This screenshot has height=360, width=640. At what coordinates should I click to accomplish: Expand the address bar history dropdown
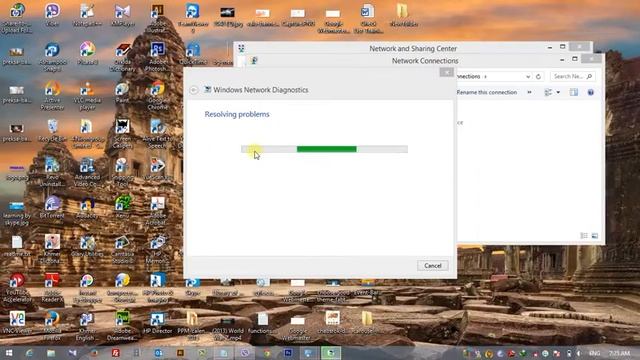click(x=528, y=76)
